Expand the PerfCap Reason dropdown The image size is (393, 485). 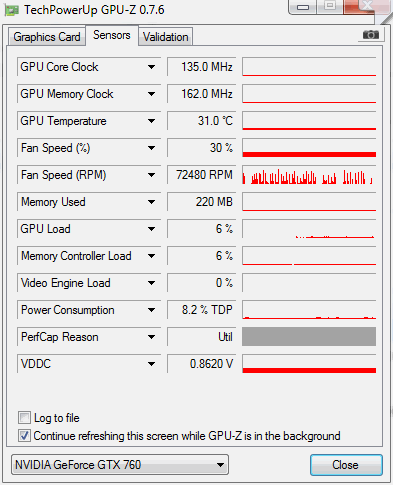151,337
